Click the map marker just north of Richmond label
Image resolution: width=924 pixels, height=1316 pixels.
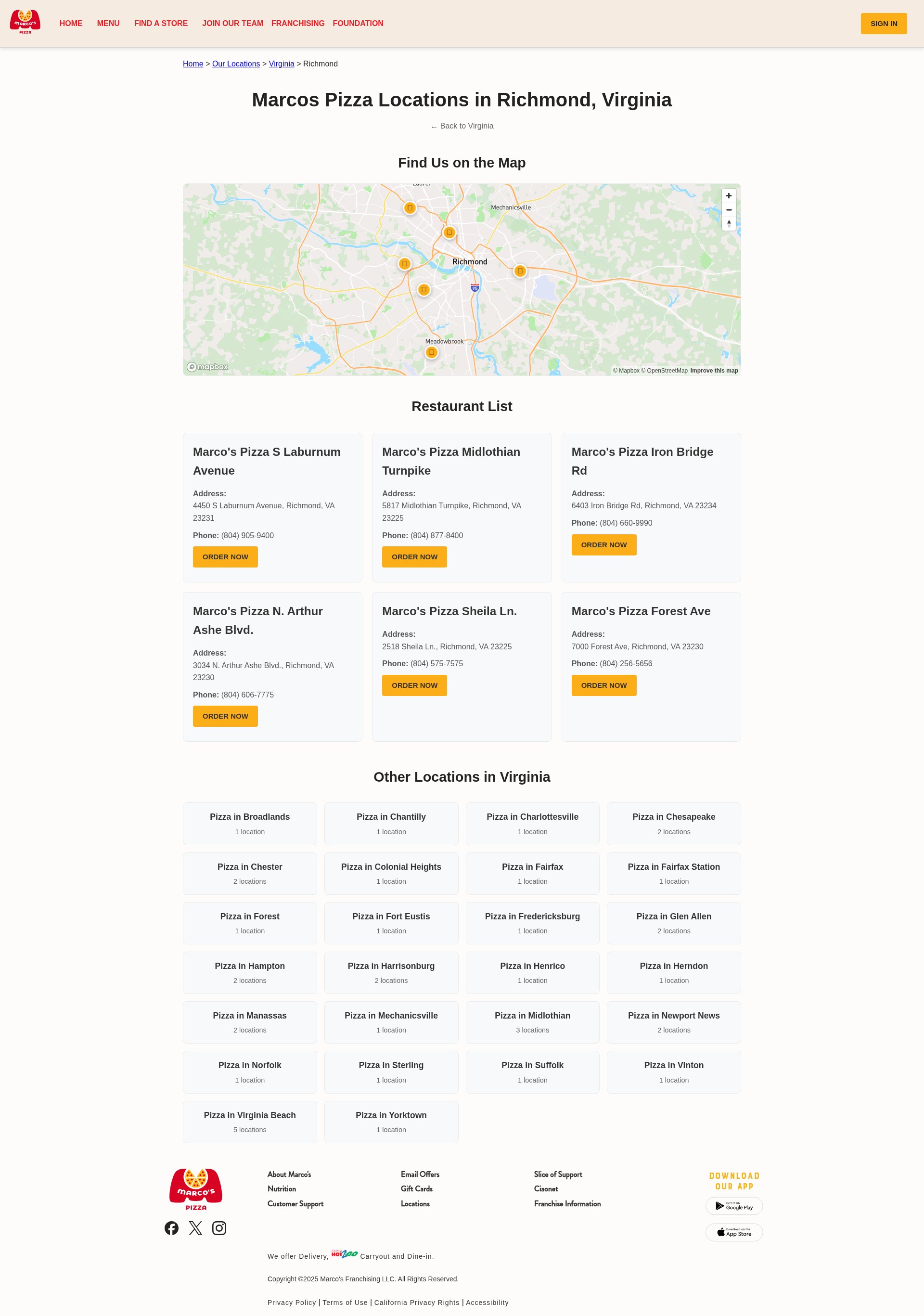(x=449, y=232)
